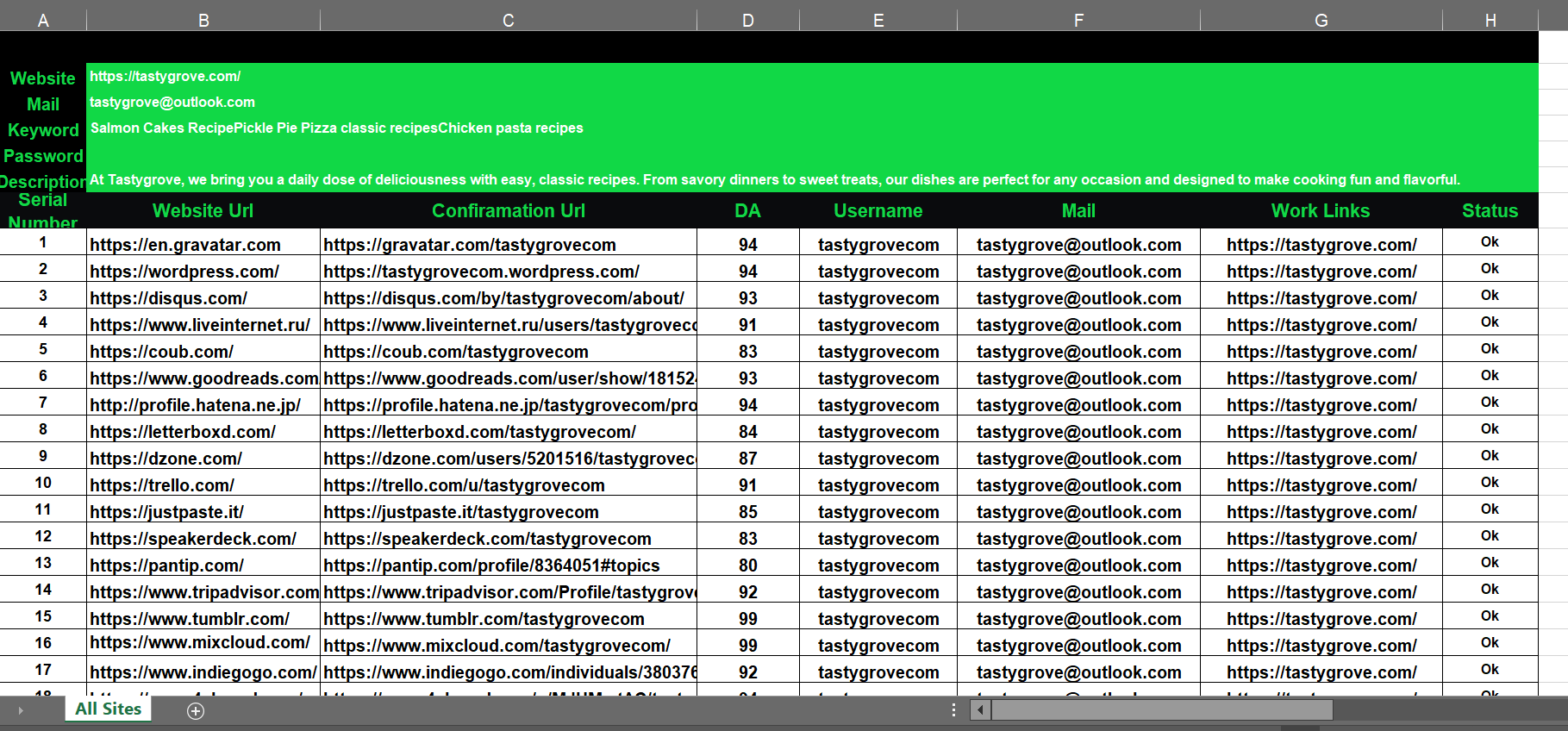Viewport: 1568px width, 731px height.
Task: Select column A header
Action: 43,21
